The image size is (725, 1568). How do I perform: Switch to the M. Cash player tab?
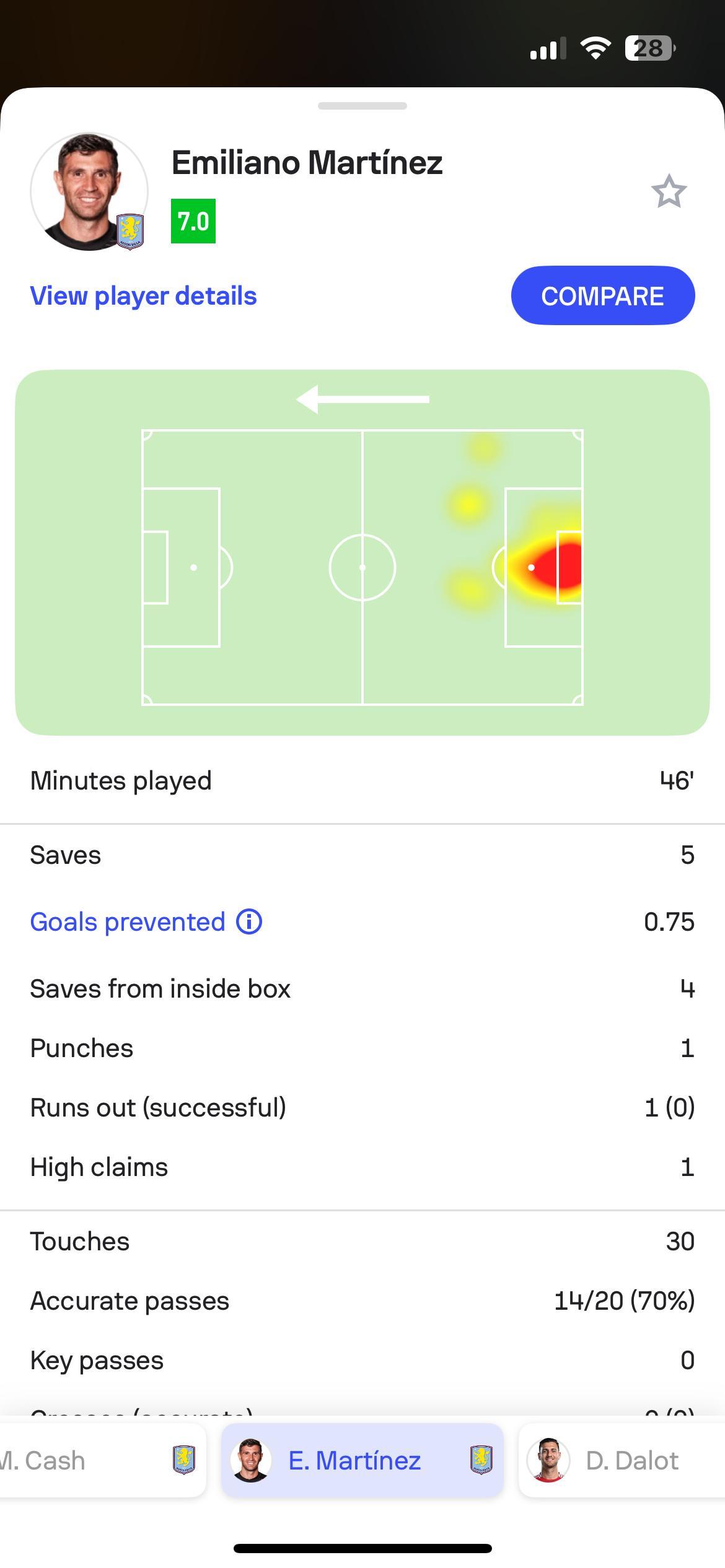pos(102,1460)
